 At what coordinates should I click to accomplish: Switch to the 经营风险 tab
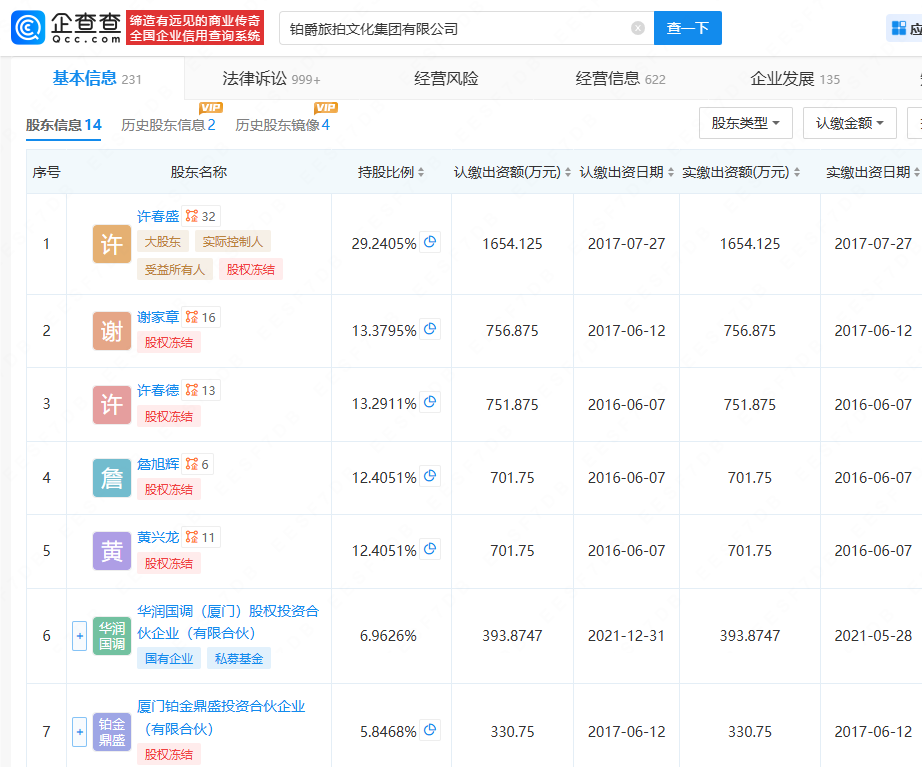[446, 79]
